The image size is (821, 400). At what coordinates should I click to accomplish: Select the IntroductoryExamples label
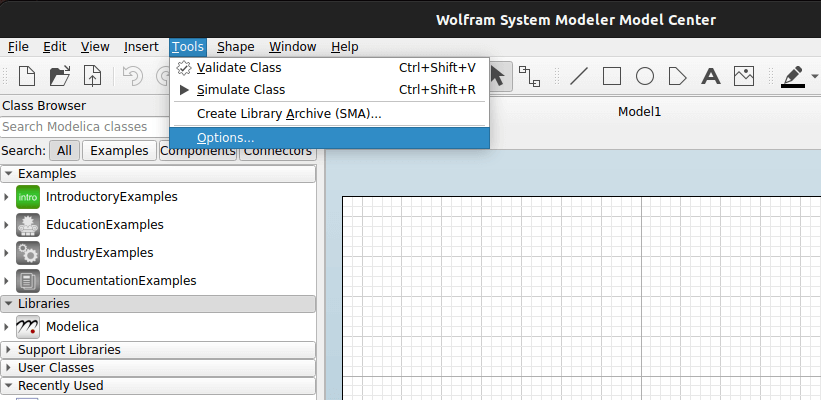tap(112, 197)
